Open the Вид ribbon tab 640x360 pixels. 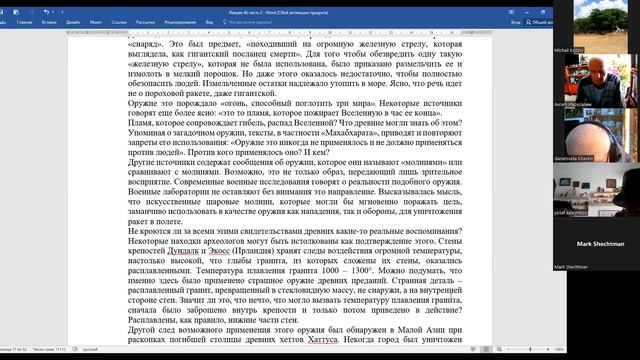209,22
